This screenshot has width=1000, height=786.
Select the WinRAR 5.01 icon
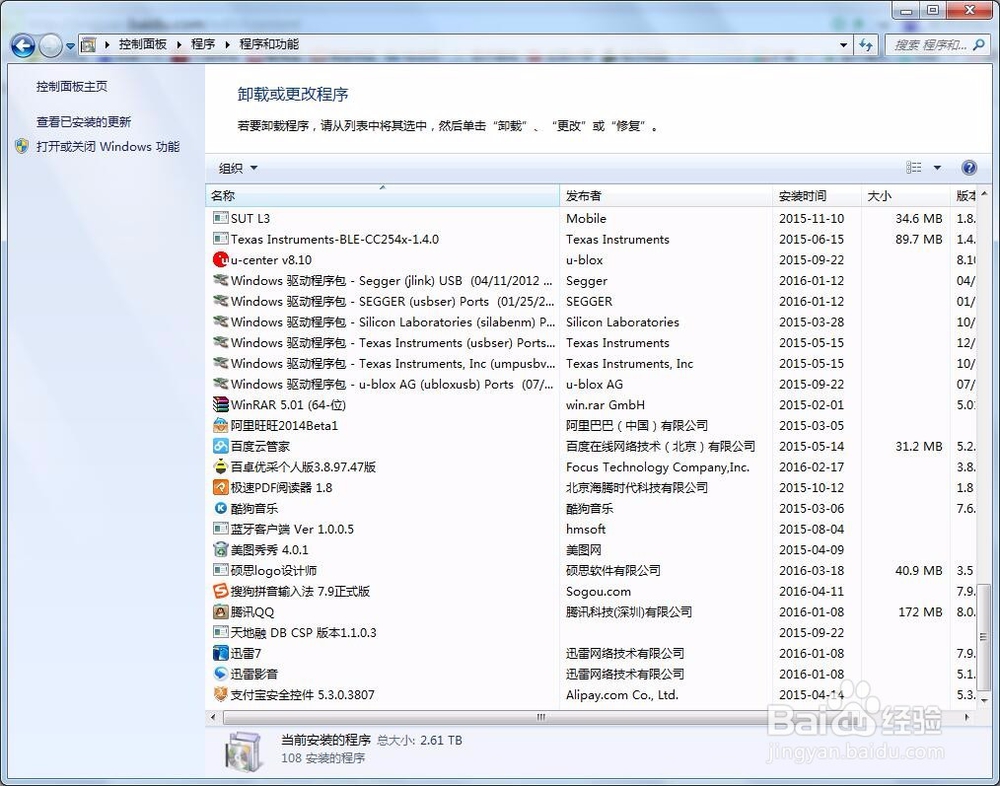coord(220,404)
